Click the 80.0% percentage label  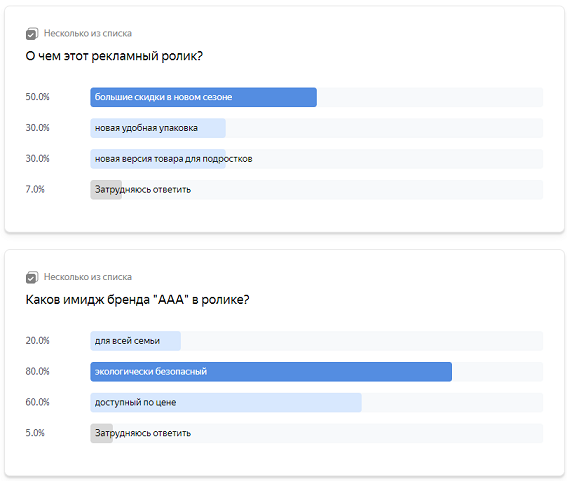pyautogui.click(x=37, y=371)
